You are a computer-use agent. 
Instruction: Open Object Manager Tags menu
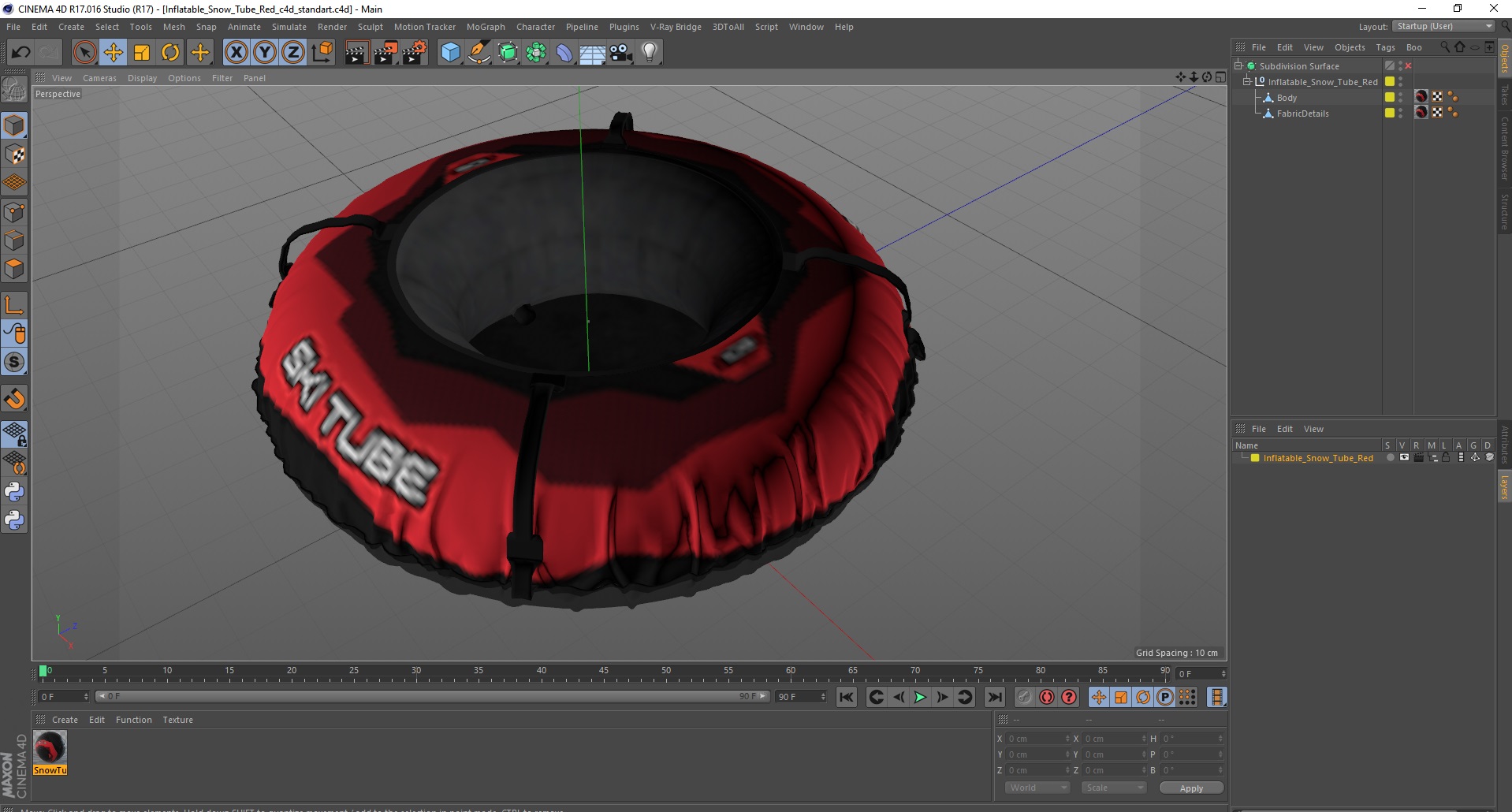pyautogui.click(x=1385, y=47)
